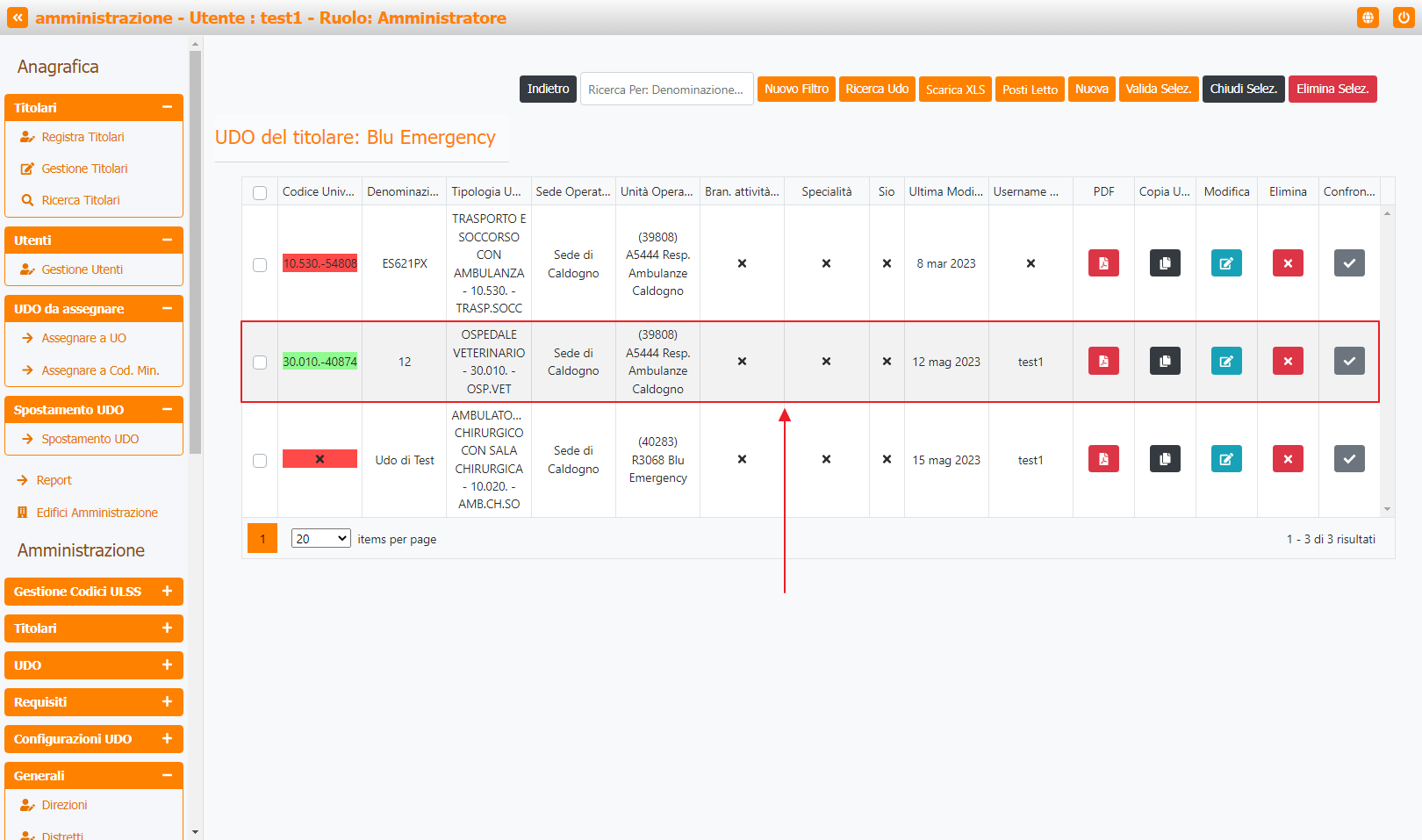Open Gestione Utenti menu item

pos(83,269)
